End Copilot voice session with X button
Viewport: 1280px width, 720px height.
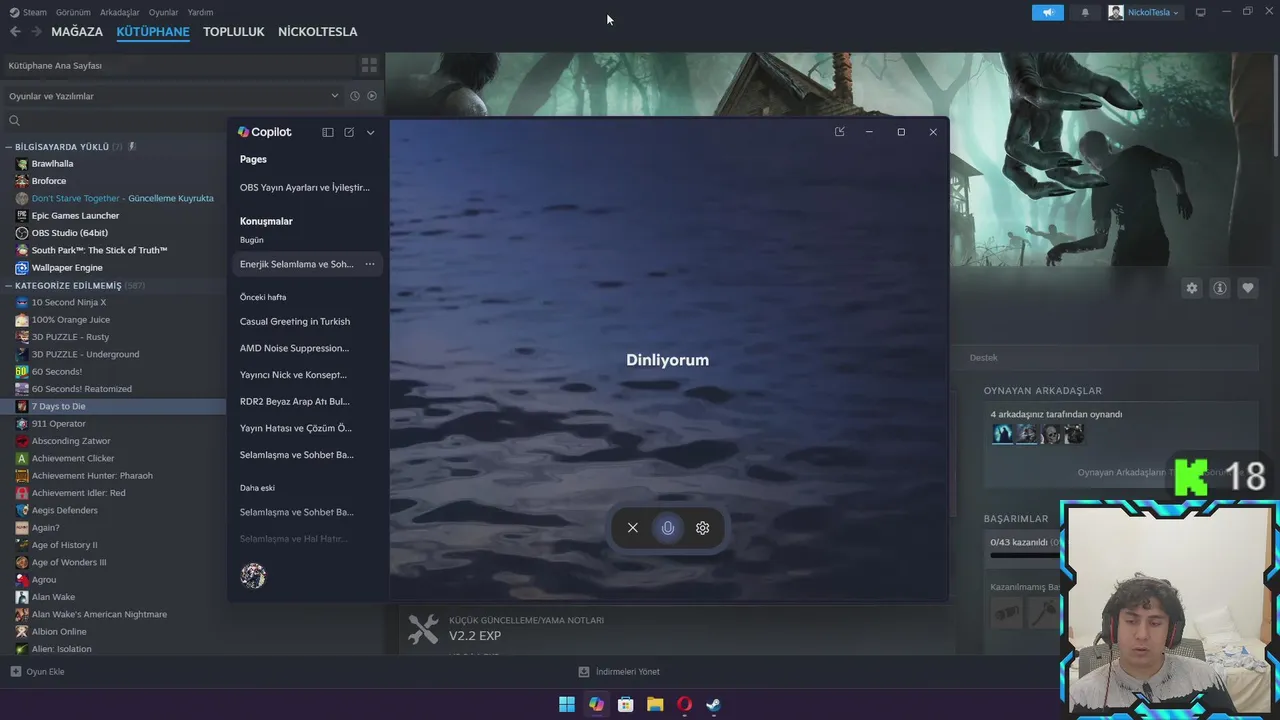(x=632, y=528)
